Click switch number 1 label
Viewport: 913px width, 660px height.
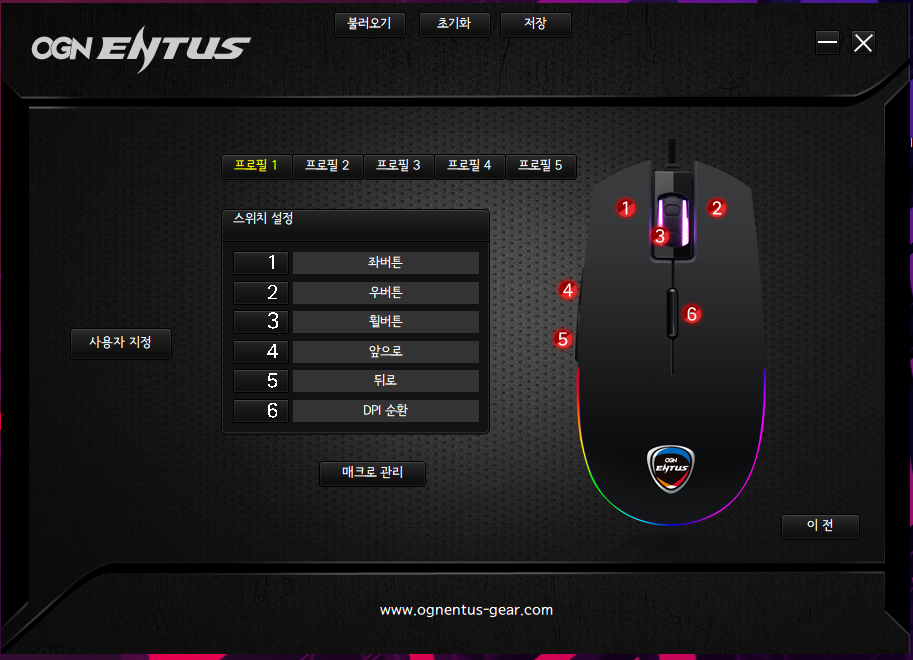pos(261,263)
